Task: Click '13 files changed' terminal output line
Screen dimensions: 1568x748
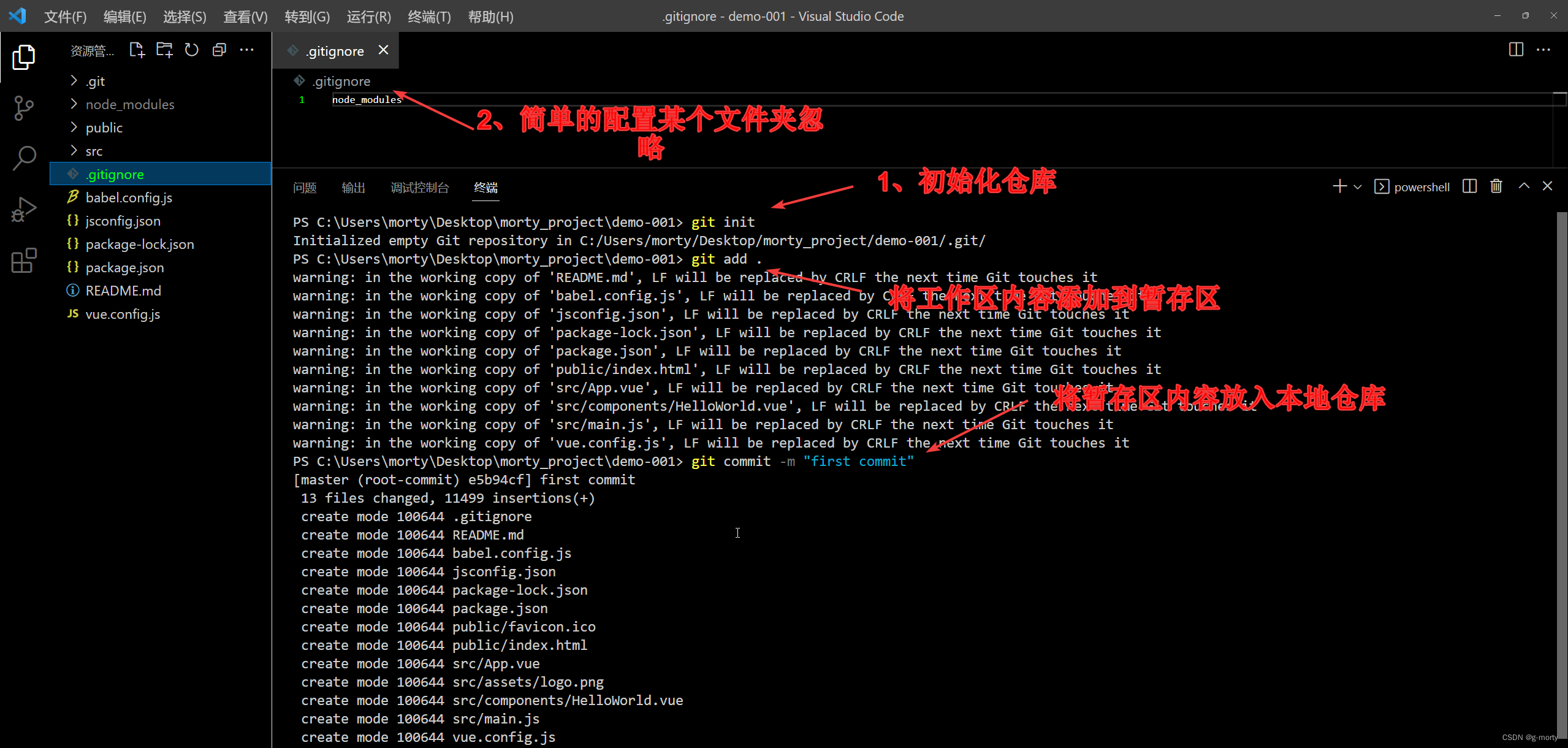Action: click(447, 498)
